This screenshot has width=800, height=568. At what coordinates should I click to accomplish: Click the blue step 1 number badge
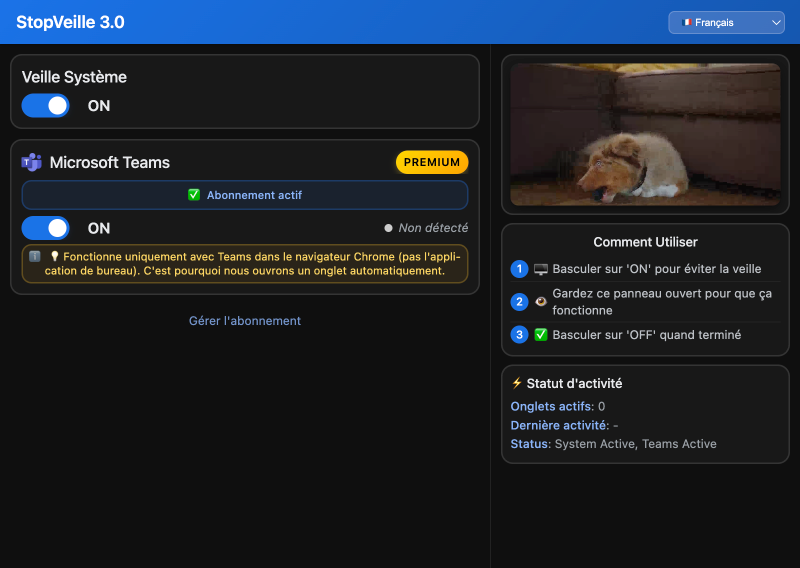519,269
